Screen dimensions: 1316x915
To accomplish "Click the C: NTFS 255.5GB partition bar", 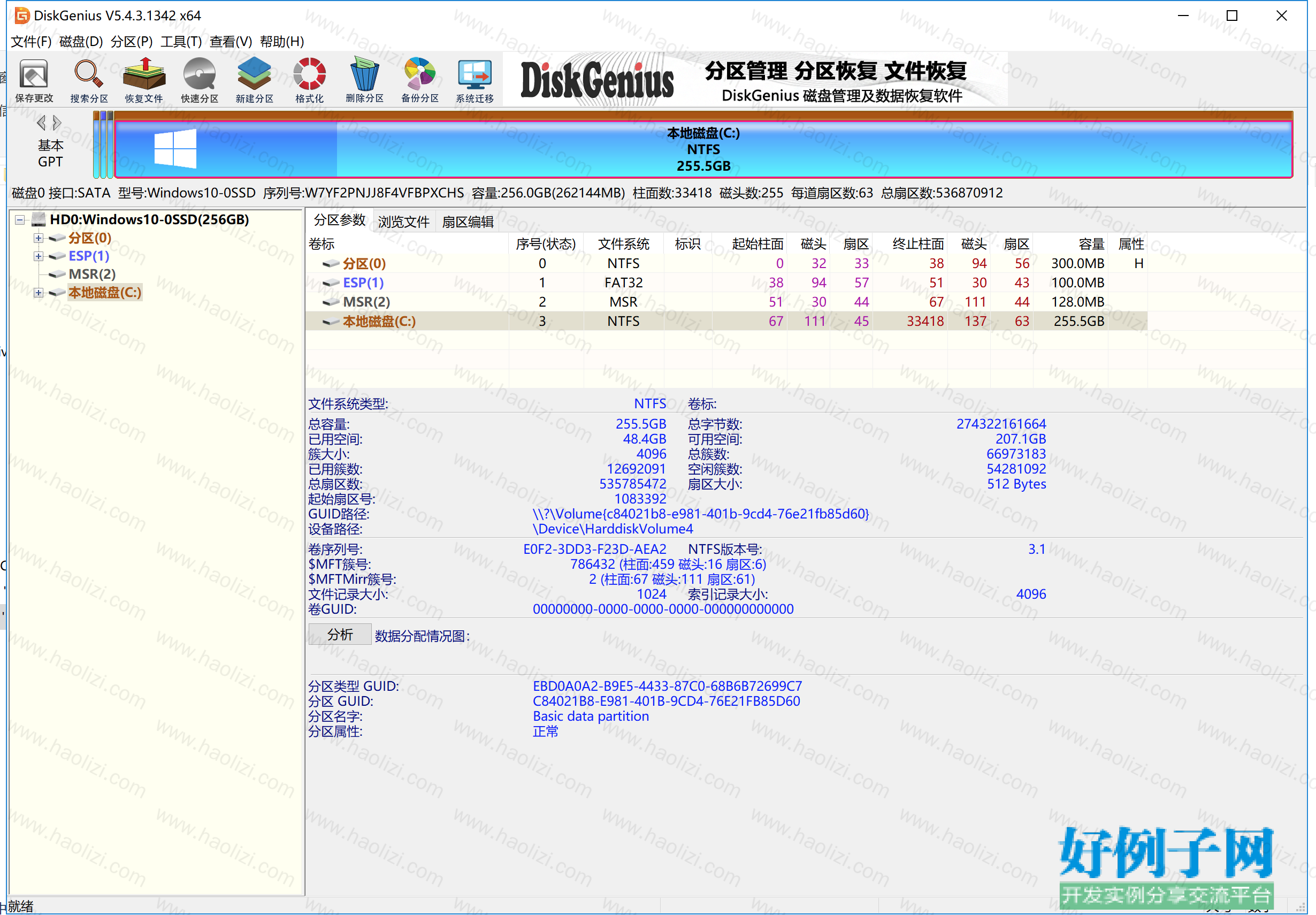I will [703, 149].
